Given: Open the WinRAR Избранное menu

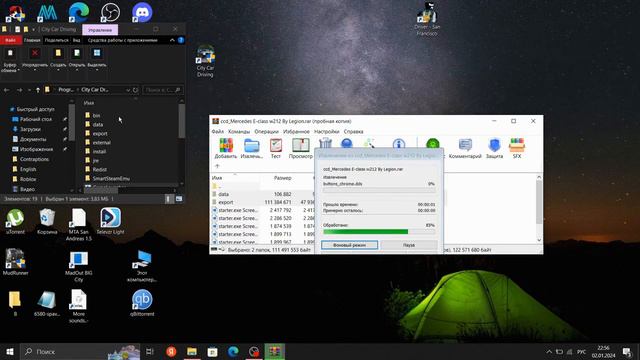Looking at the screenshot, I should click(296, 131).
